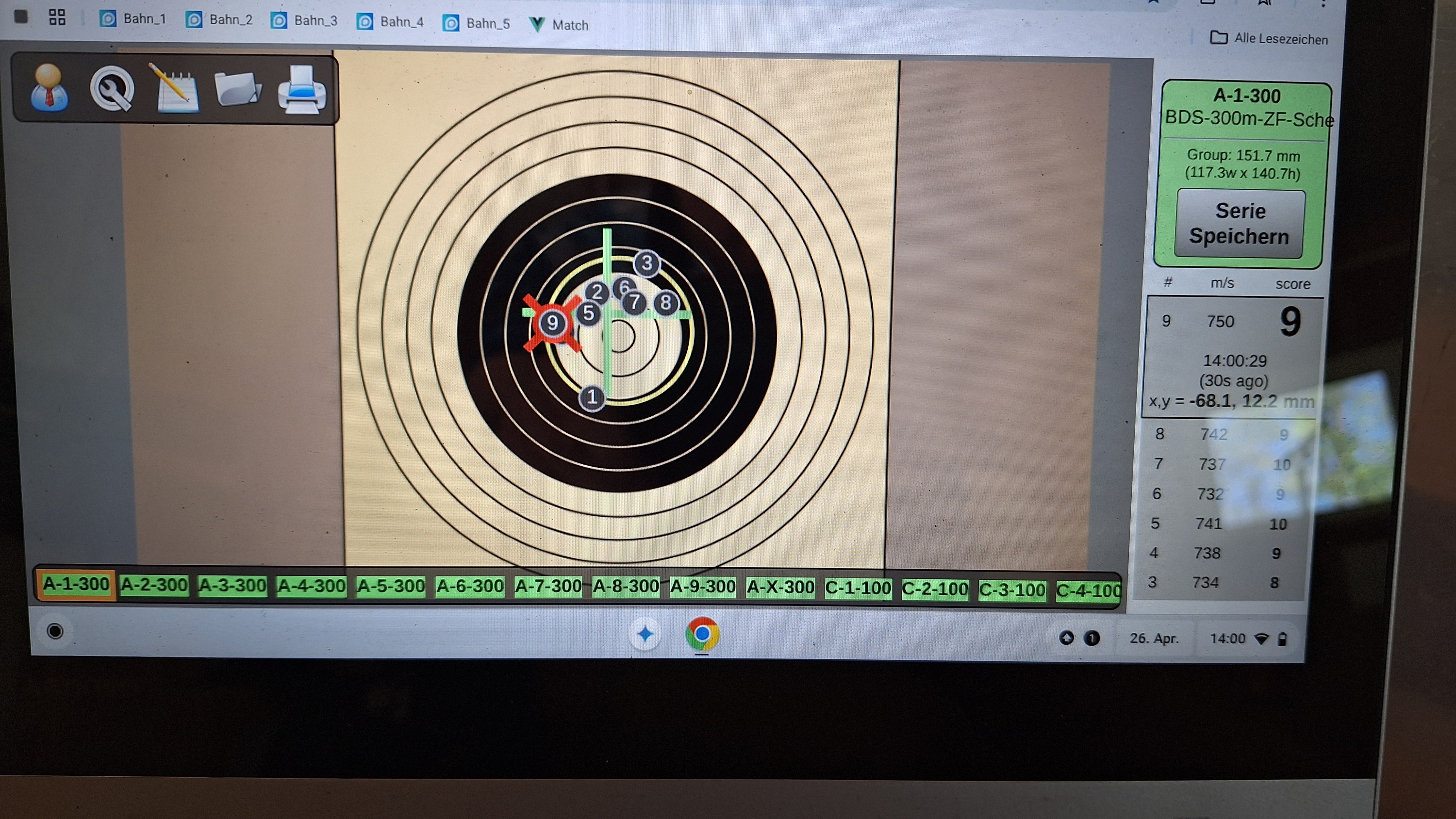Select shot marker 3 on the target
Screen dimensions: 1456x819
[646, 263]
